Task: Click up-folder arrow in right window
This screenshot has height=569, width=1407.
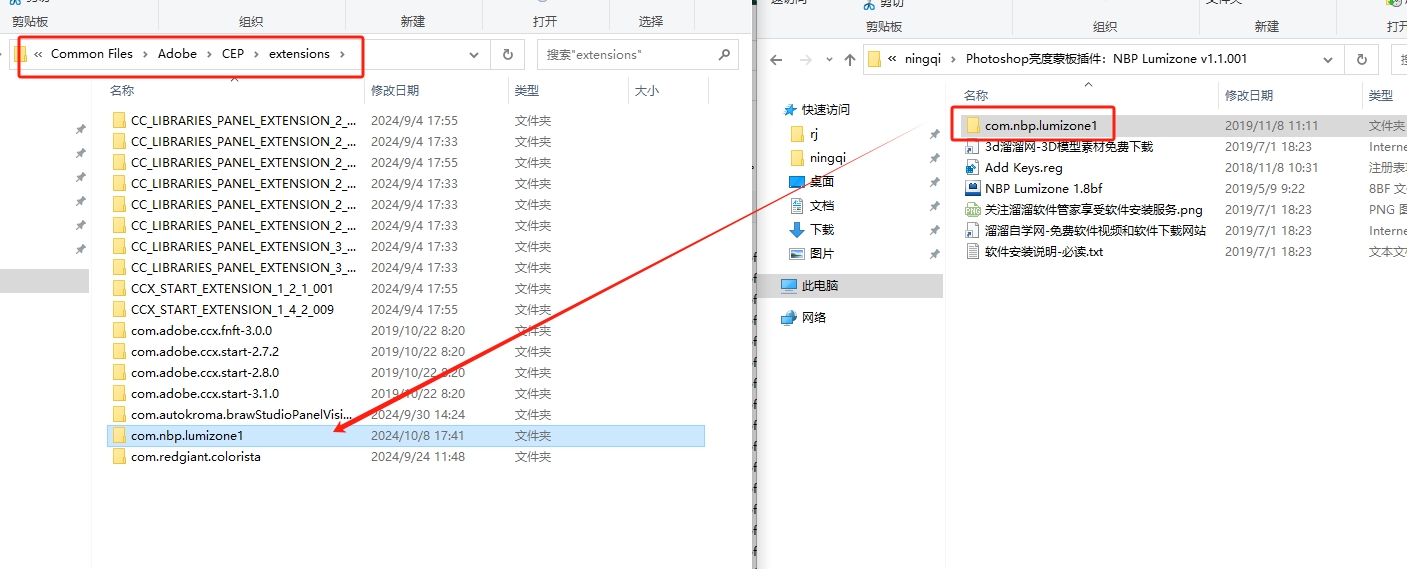Action: tap(850, 59)
